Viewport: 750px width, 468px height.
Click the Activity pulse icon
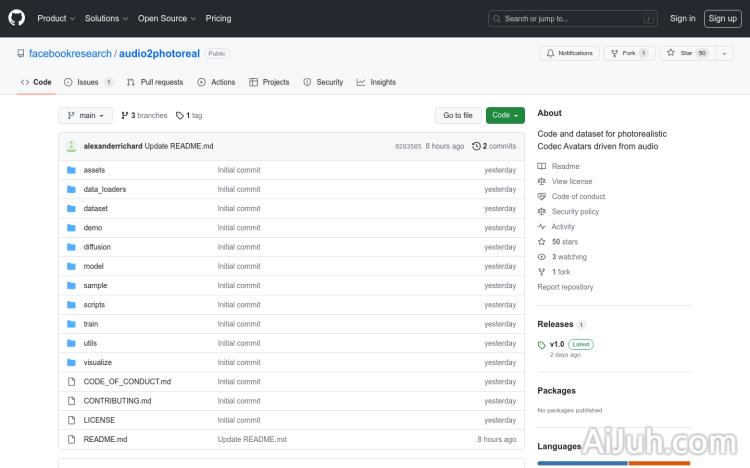pos(542,227)
